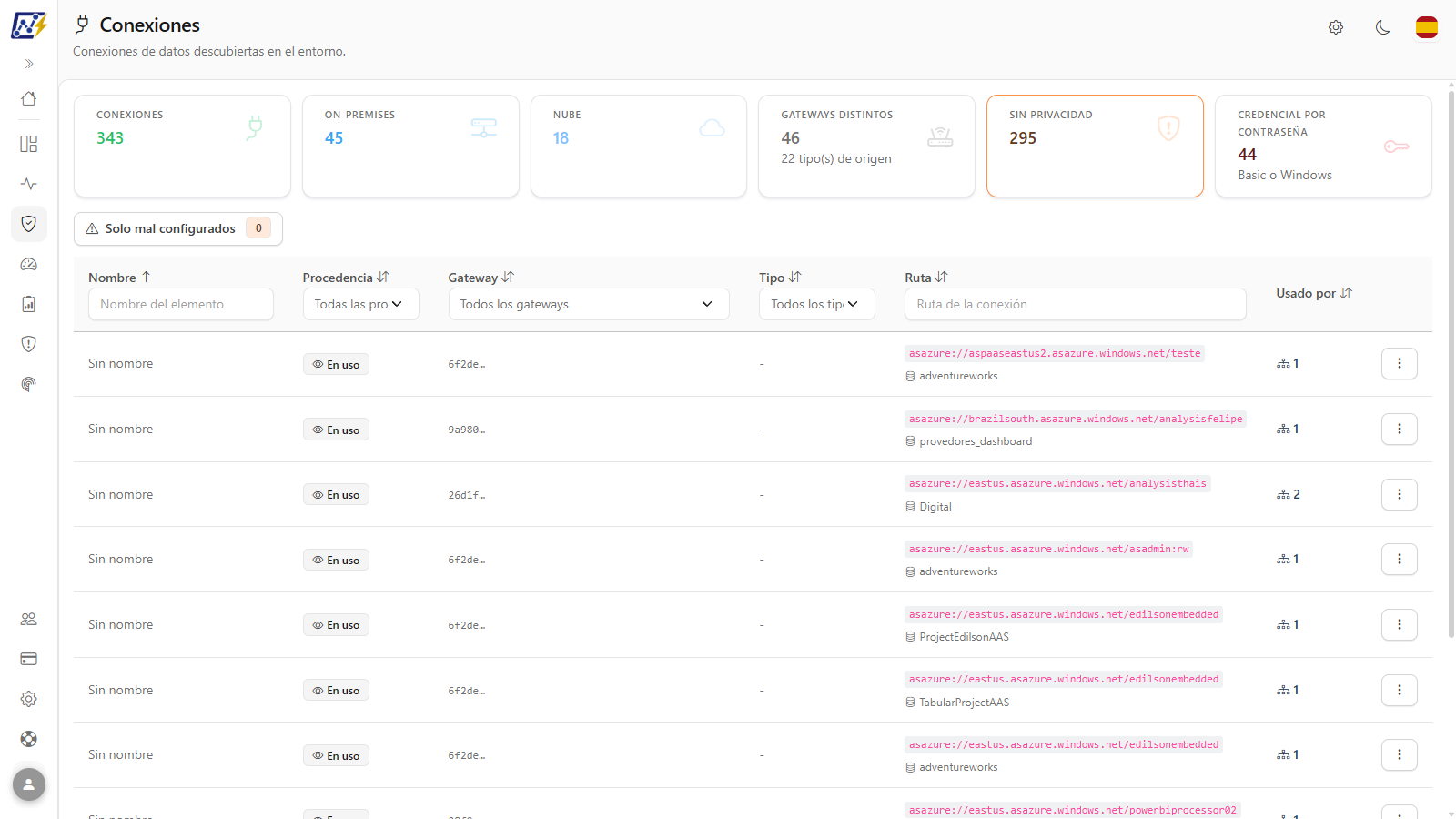
Task: Toggle Solo mal configurados filter
Action: (178, 228)
